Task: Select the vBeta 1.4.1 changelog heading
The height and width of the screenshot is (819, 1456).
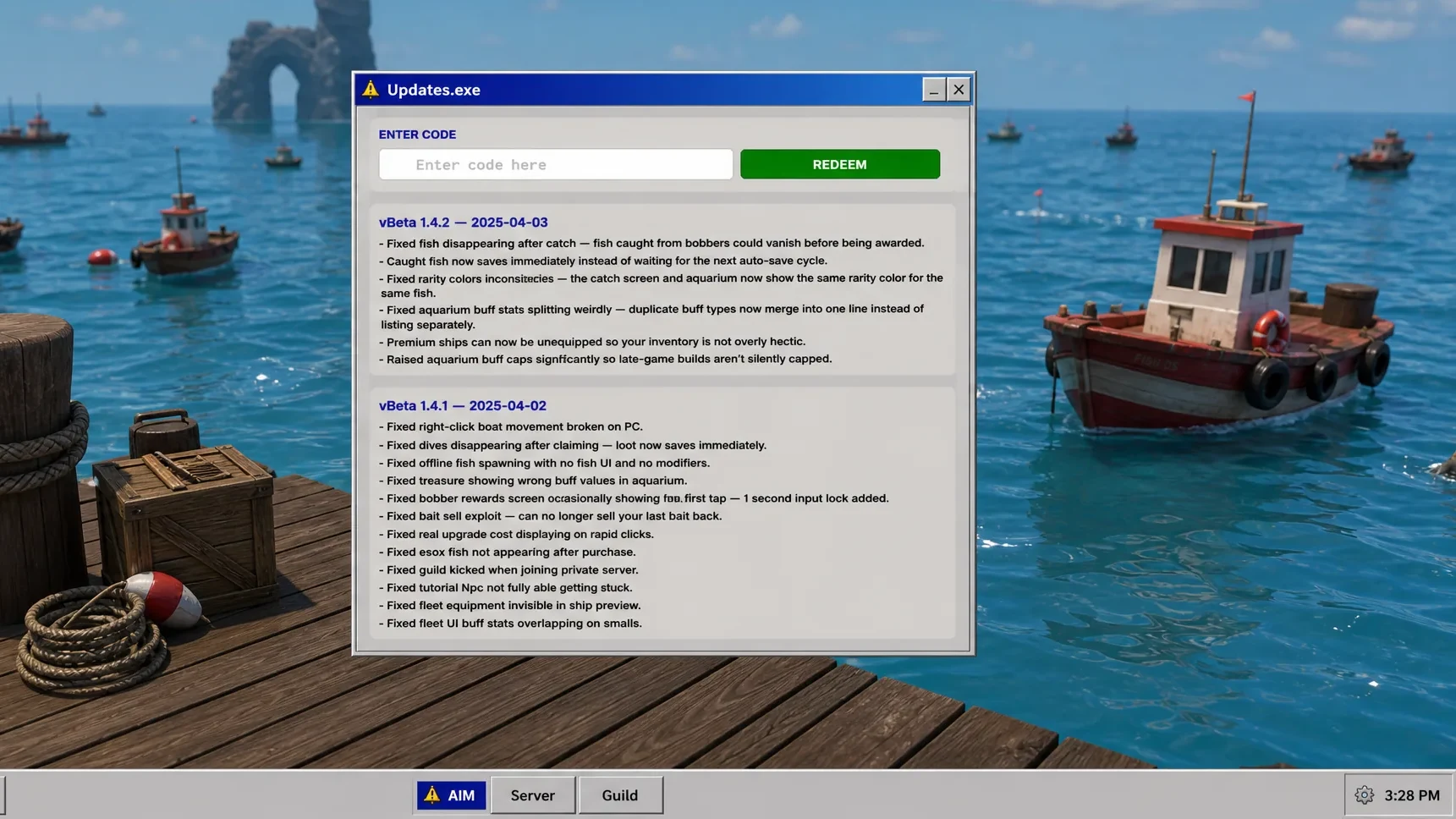Action: point(463,406)
